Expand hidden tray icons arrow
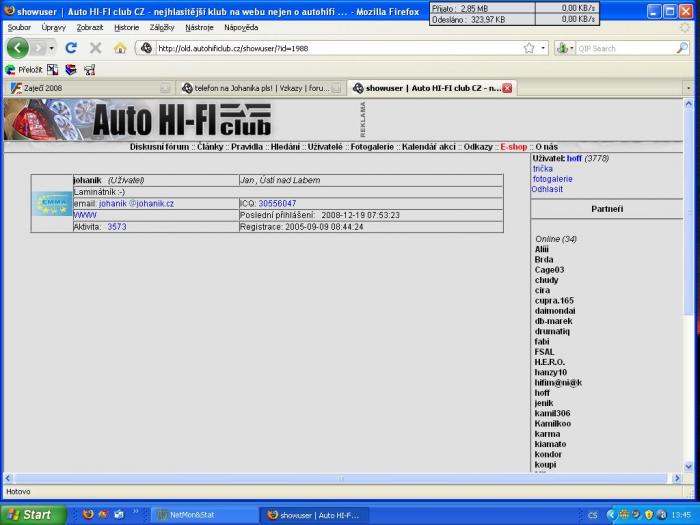The height and width of the screenshot is (525, 700). (611, 515)
